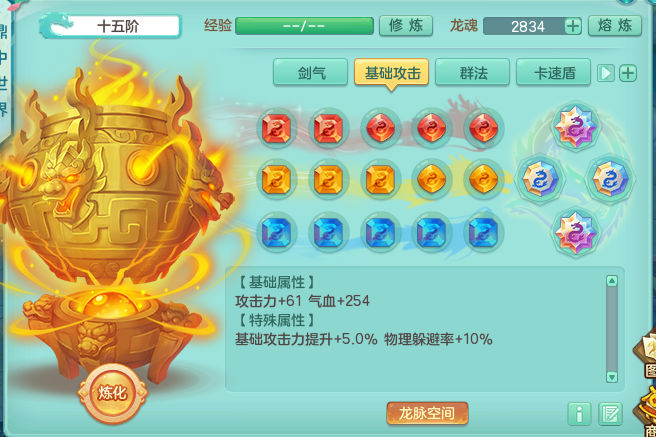Switch to the 群法 tab

point(473,73)
